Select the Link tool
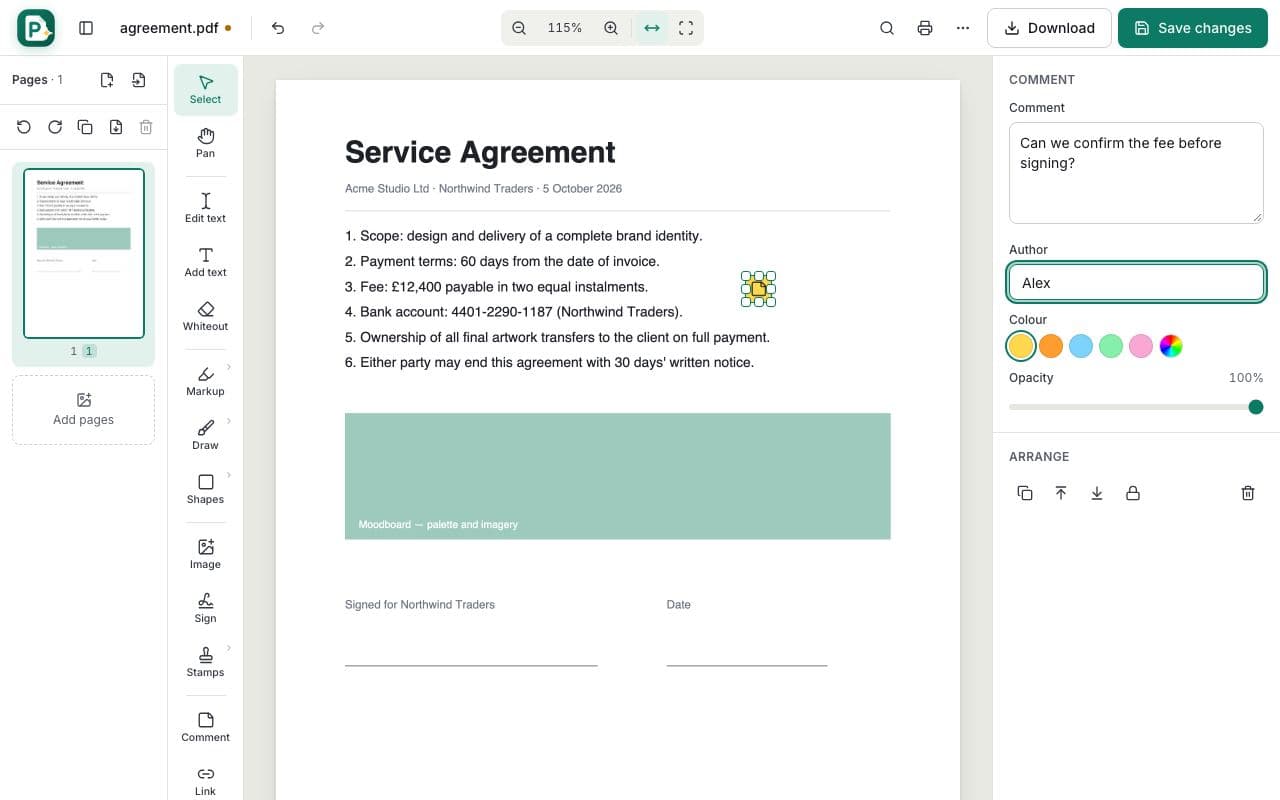The image size is (1280, 800). pyautogui.click(x=205, y=781)
